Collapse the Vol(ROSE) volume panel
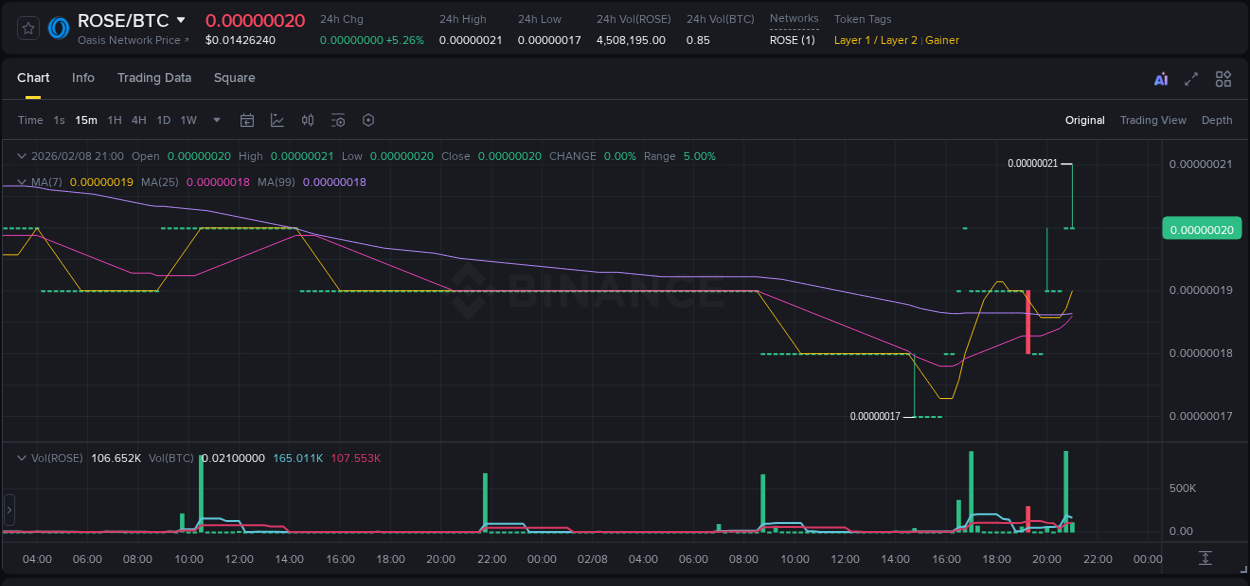This screenshot has height=586, width=1250. (22, 457)
